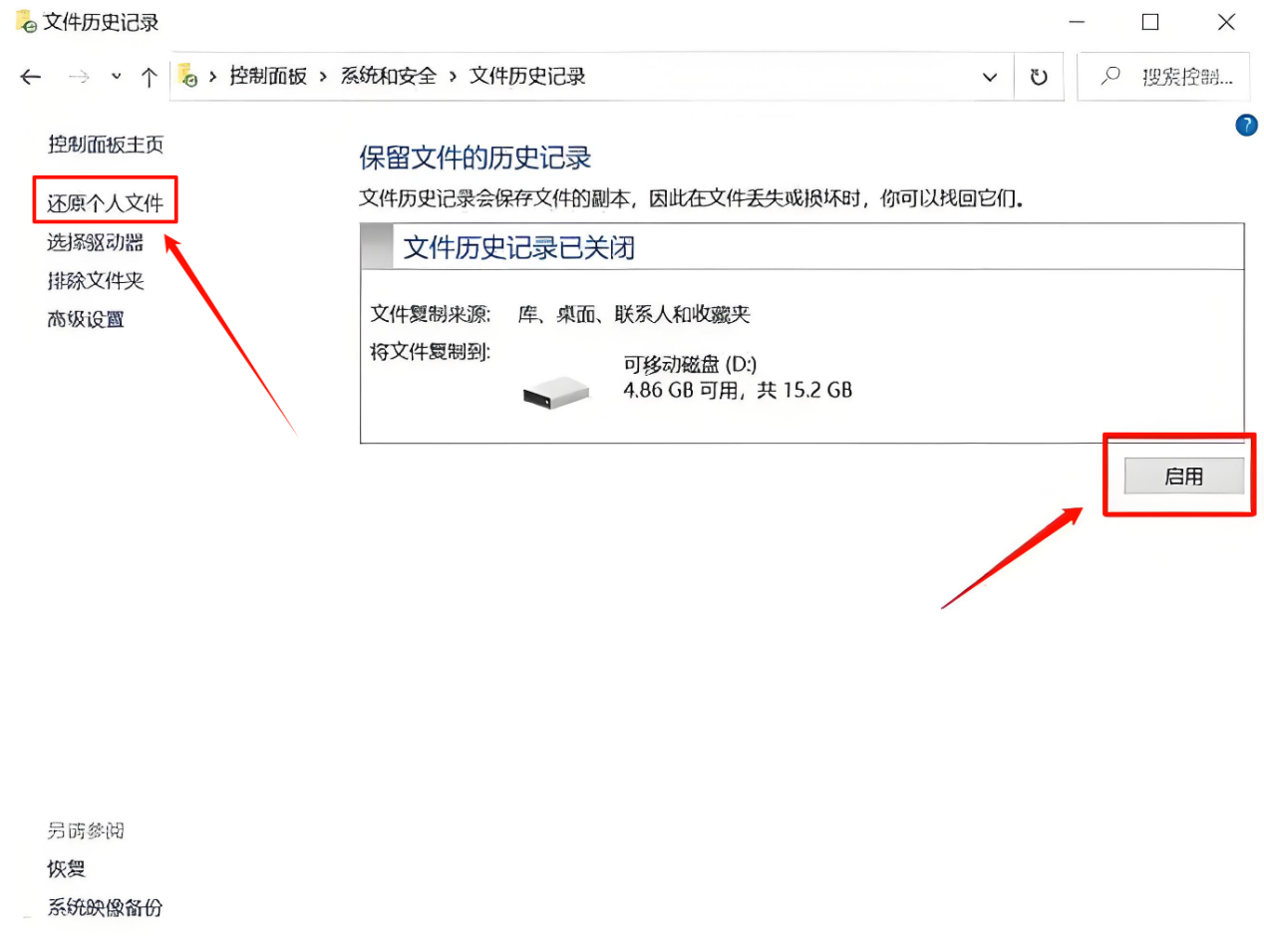Open 还原个人文件 link
Screen dimensions: 1264x952
(x=105, y=203)
